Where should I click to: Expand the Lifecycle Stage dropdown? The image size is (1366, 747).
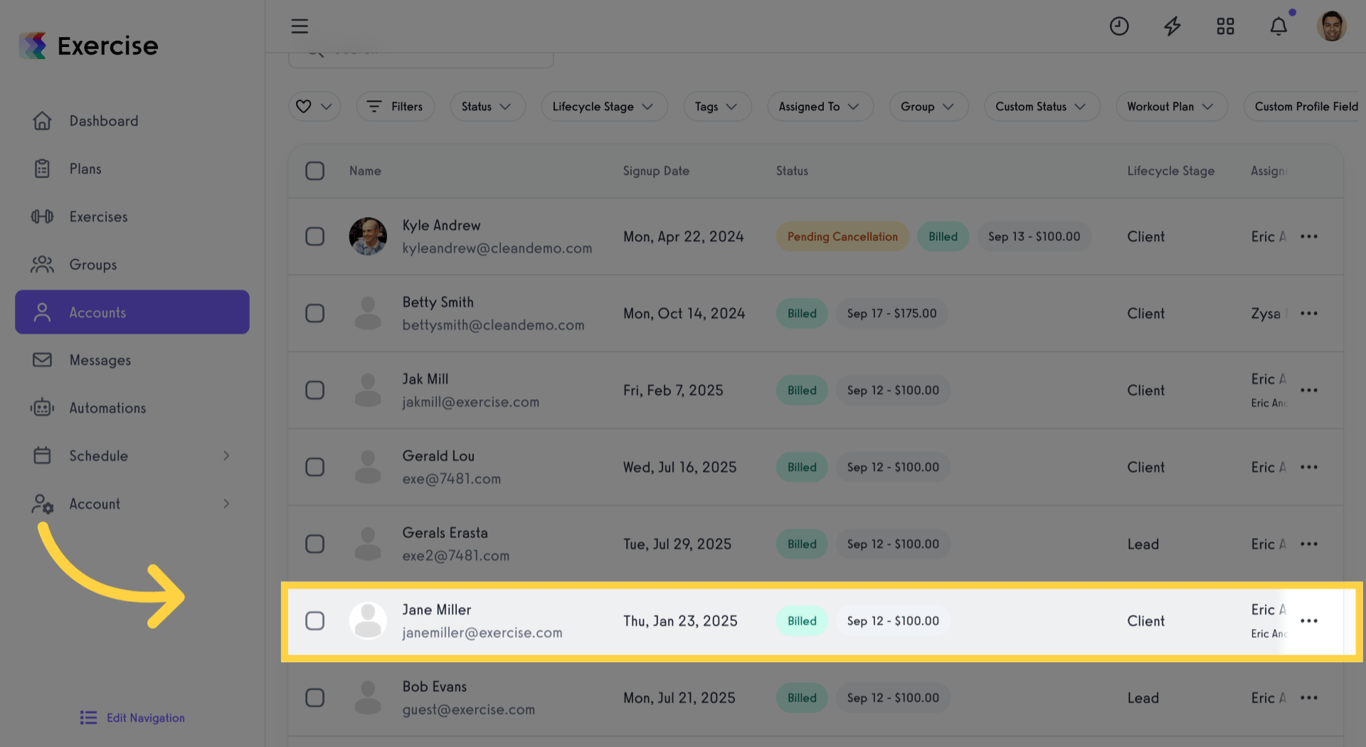pyautogui.click(x=604, y=105)
